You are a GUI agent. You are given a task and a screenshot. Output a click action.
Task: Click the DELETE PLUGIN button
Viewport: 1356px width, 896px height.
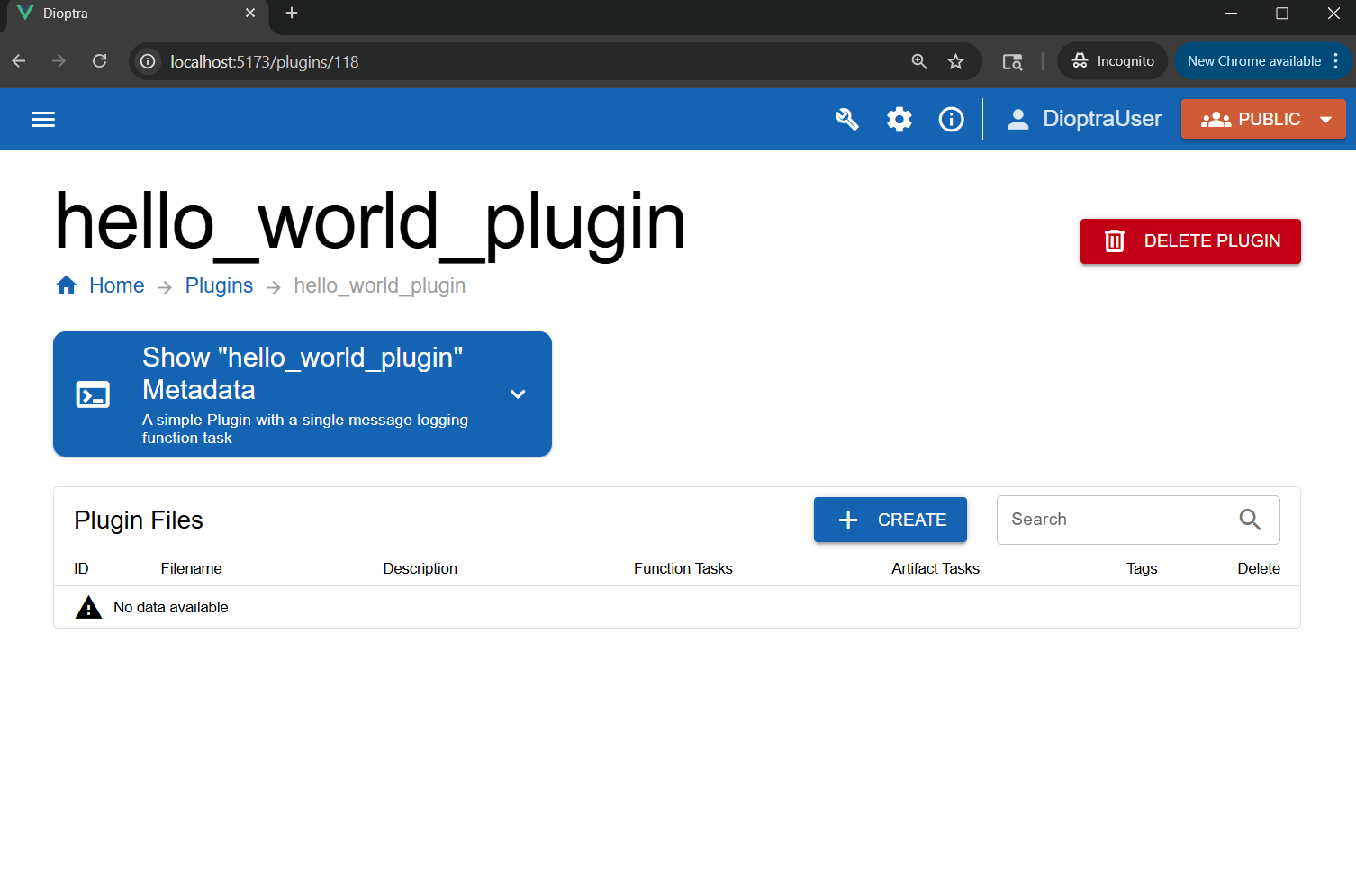point(1189,240)
